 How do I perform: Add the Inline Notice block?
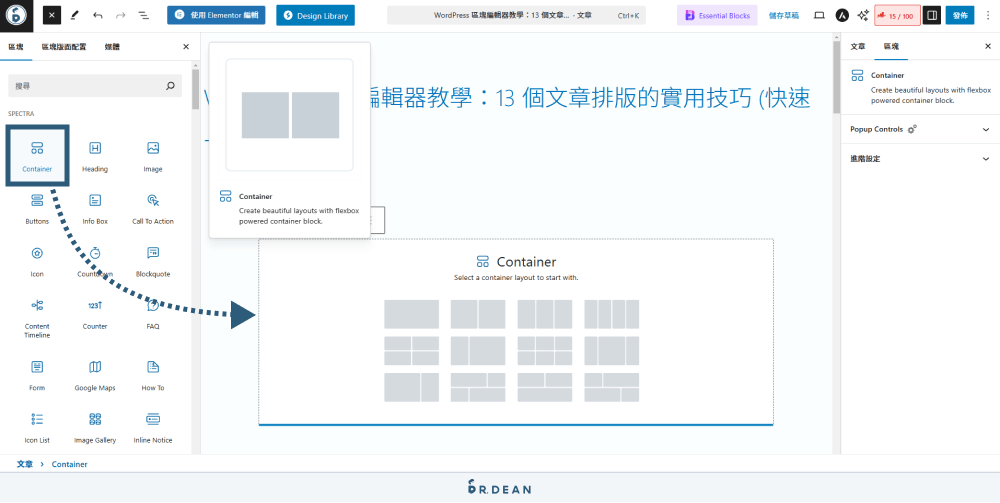click(153, 428)
